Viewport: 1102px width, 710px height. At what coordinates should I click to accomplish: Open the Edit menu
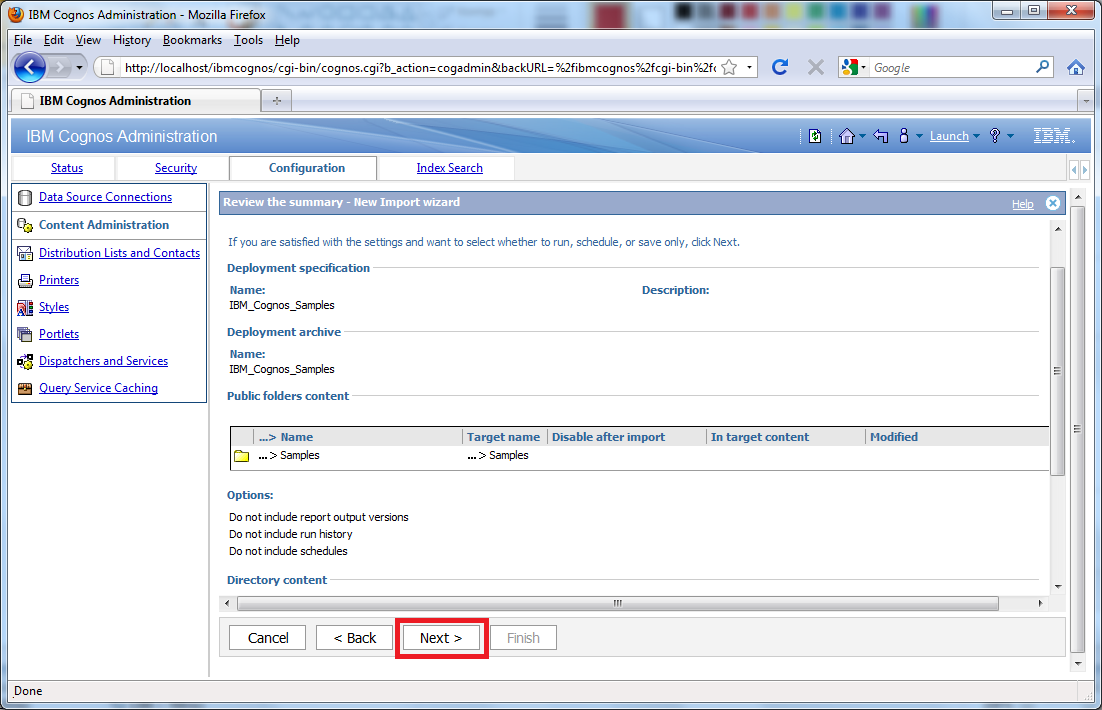point(53,40)
